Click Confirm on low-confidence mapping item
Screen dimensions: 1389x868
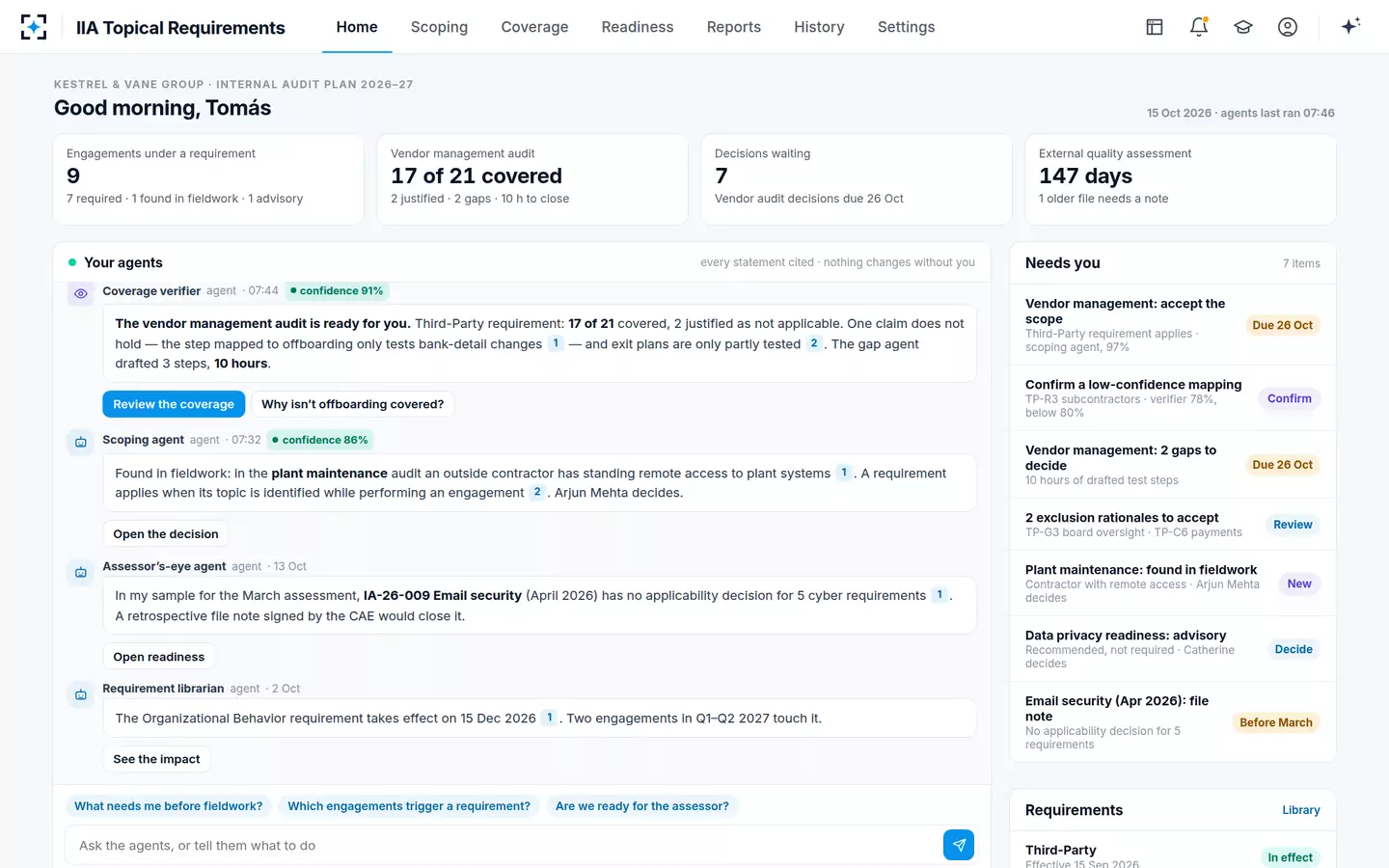coord(1290,398)
